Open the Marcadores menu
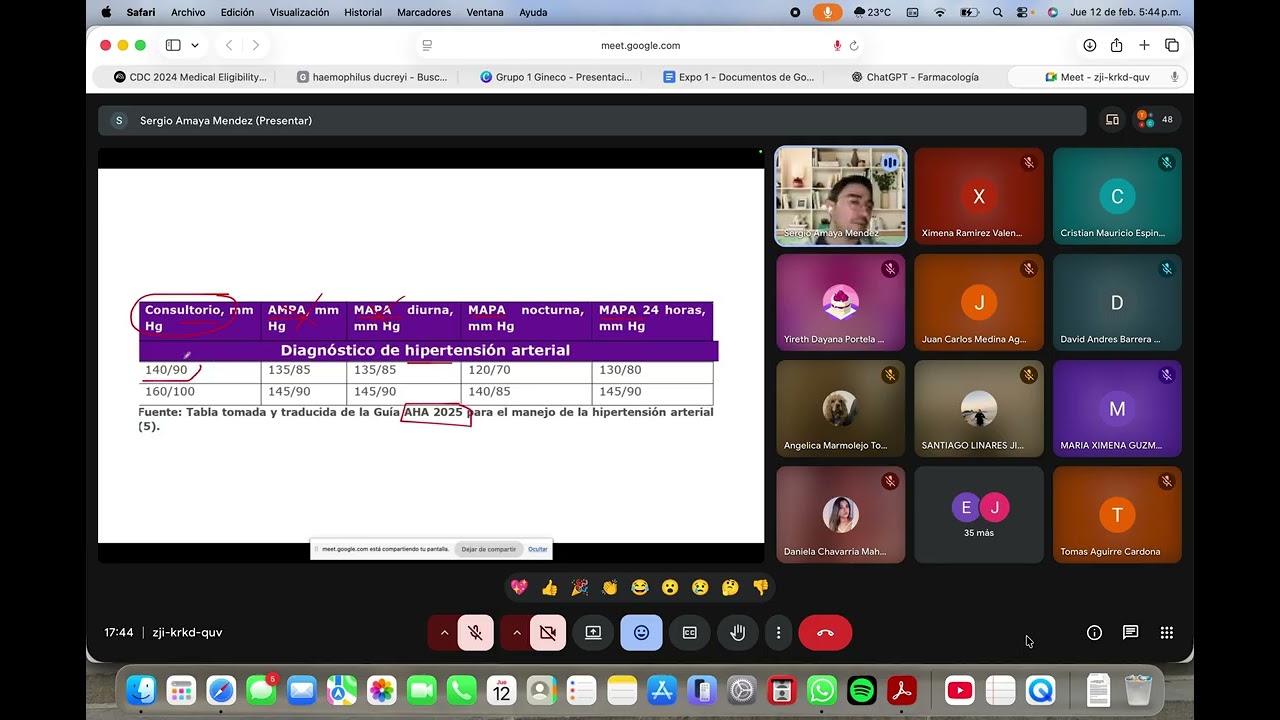The image size is (1280, 720). tap(424, 12)
